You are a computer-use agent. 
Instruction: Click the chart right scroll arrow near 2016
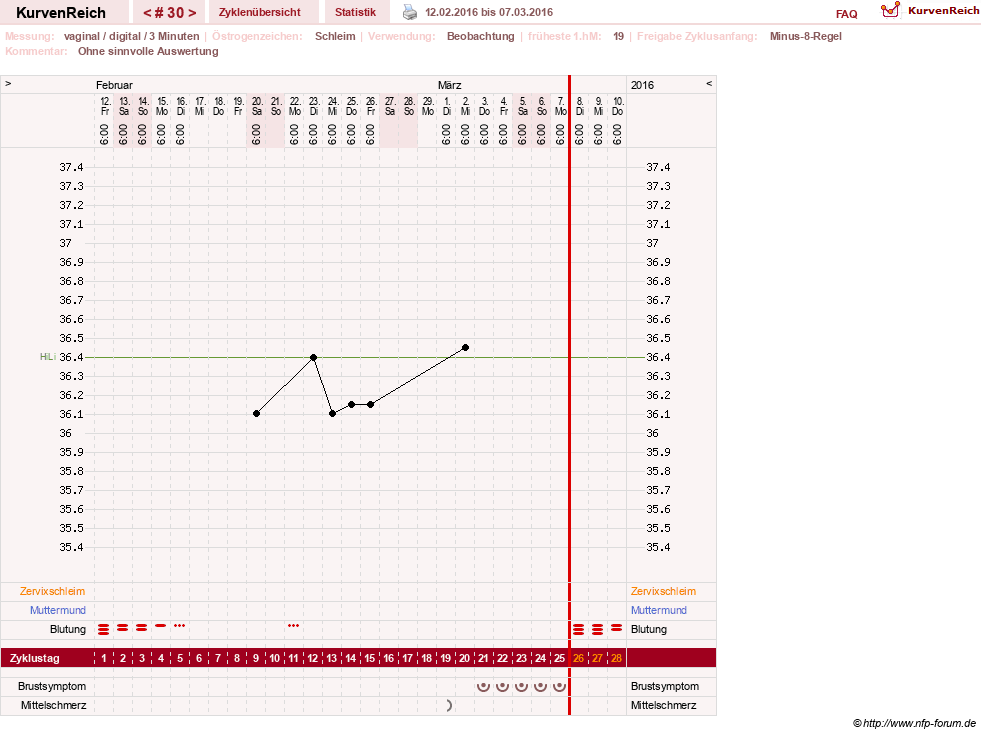(x=709, y=84)
